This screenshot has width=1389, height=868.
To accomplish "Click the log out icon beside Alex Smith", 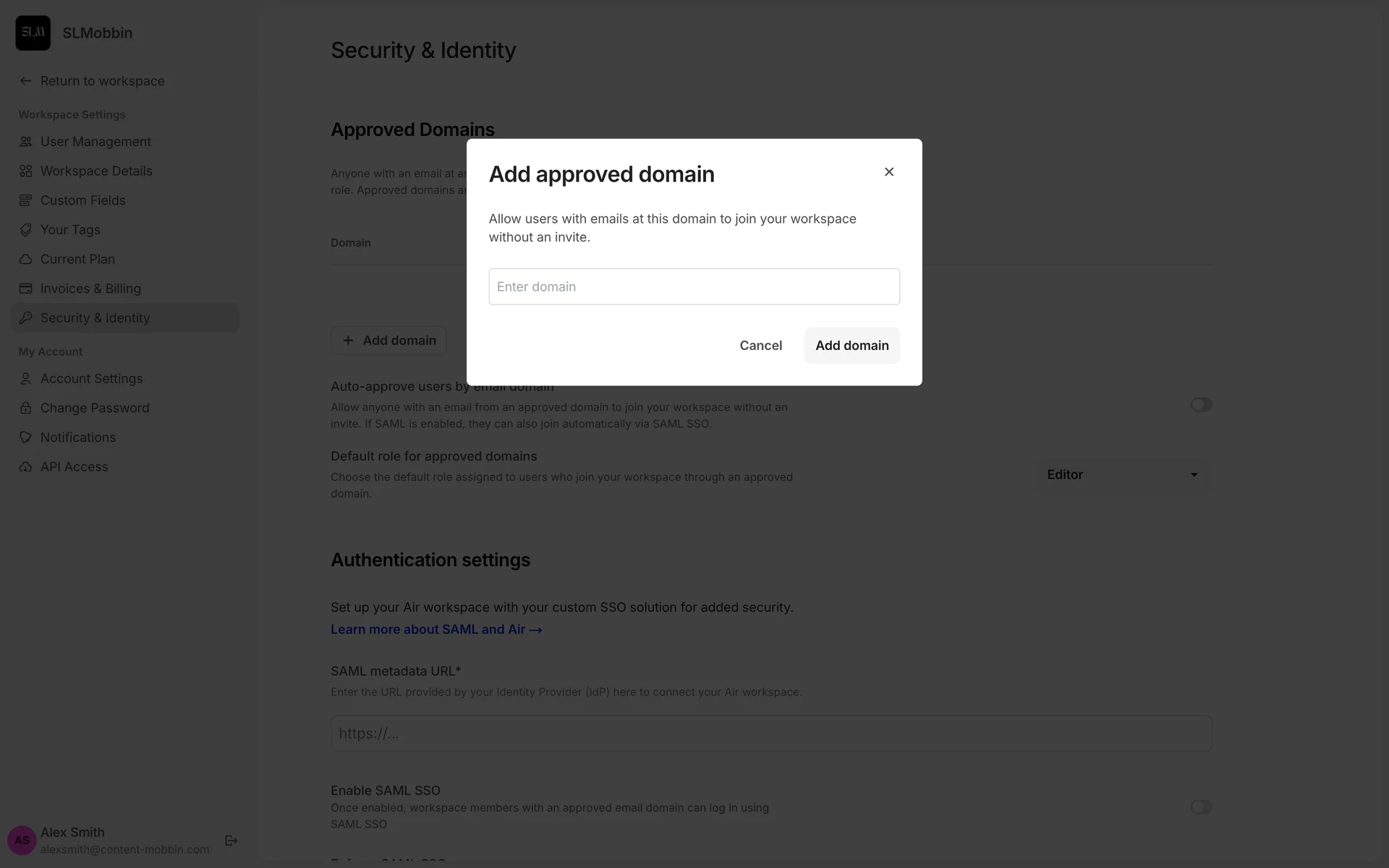I will (x=231, y=841).
